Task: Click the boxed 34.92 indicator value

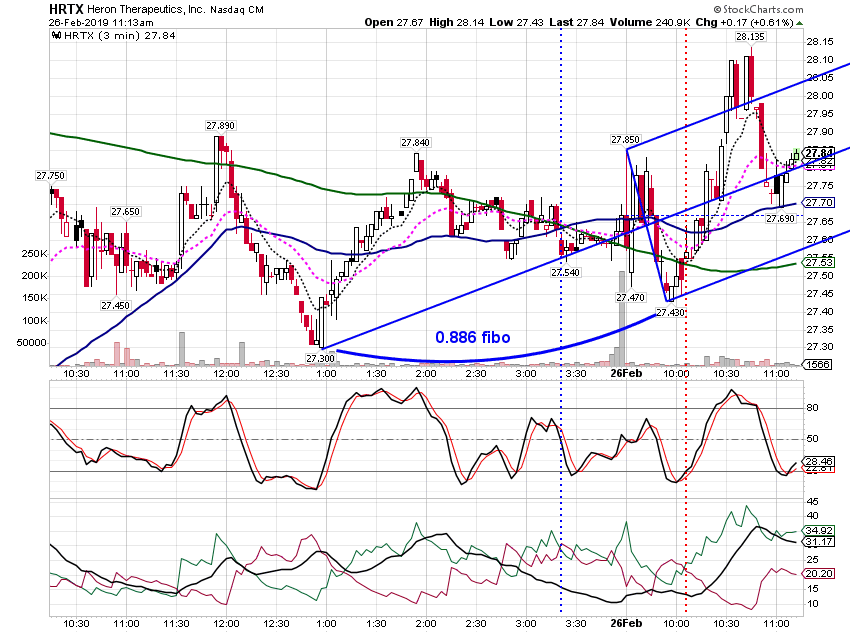Action: 819,531
